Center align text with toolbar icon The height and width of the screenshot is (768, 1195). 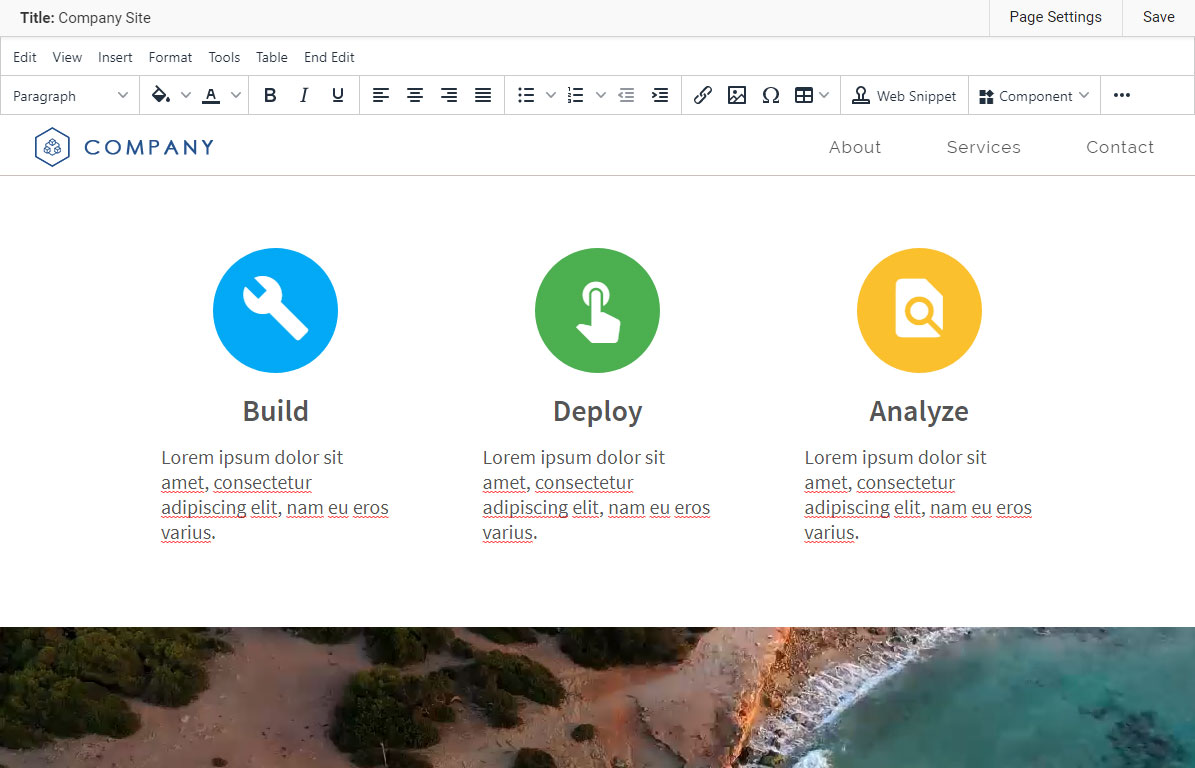tap(415, 96)
